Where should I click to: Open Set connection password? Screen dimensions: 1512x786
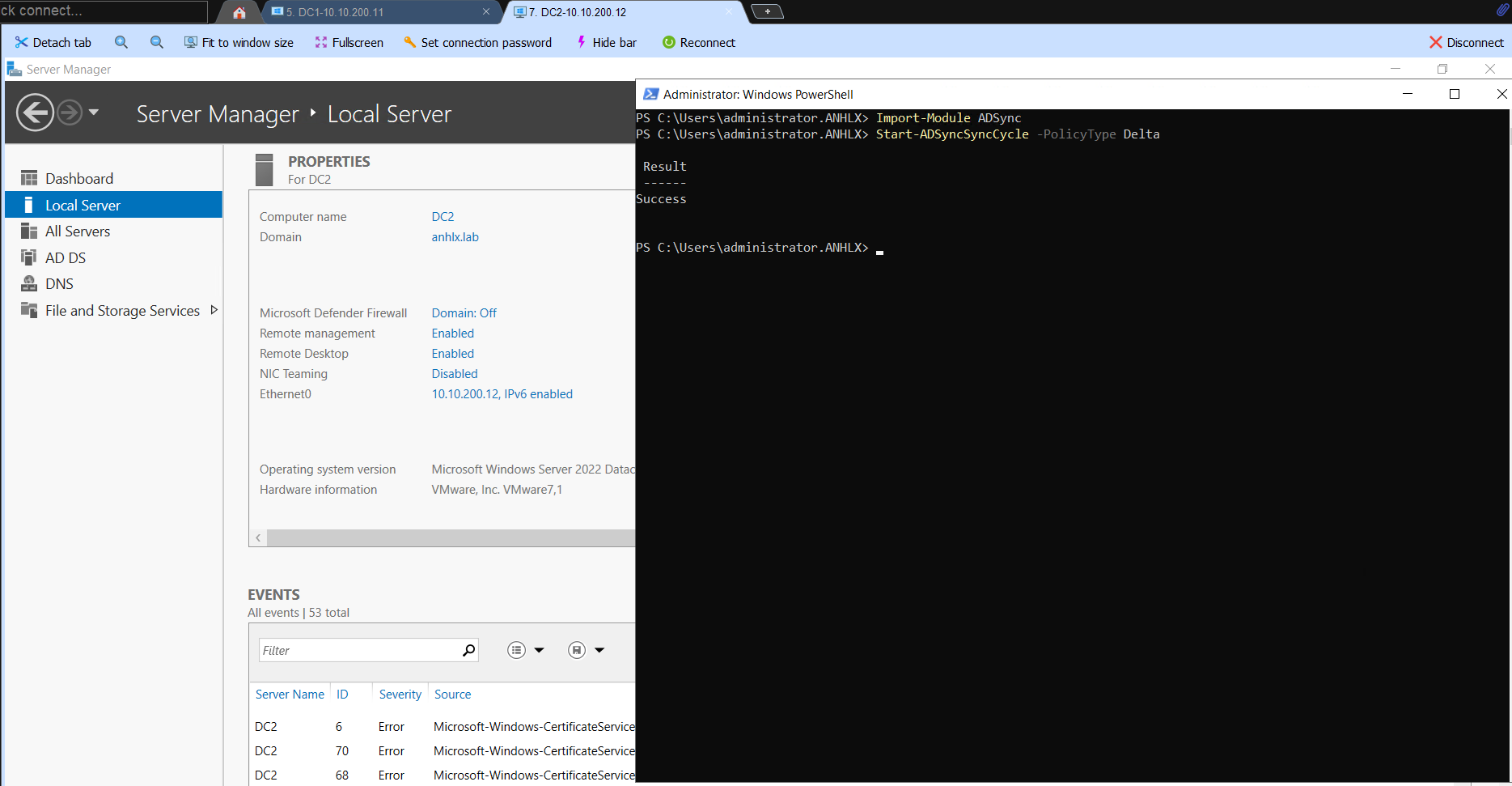477,42
